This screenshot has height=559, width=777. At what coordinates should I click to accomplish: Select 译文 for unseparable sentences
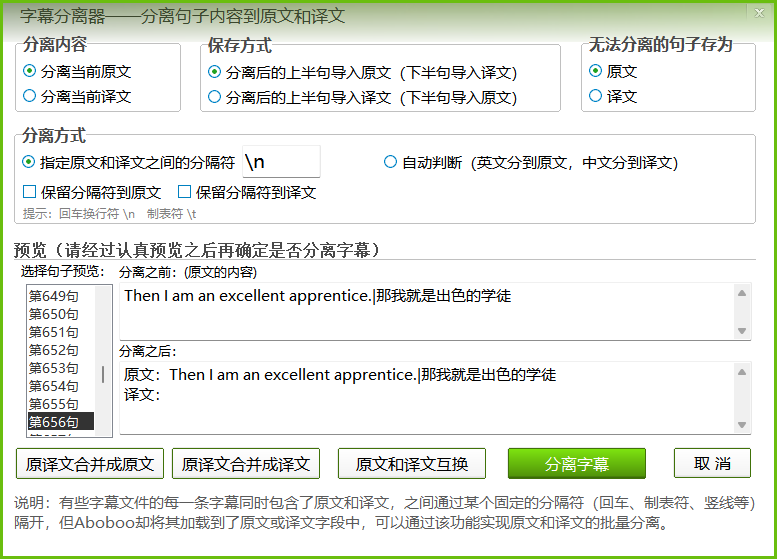(x=596, y=96)
